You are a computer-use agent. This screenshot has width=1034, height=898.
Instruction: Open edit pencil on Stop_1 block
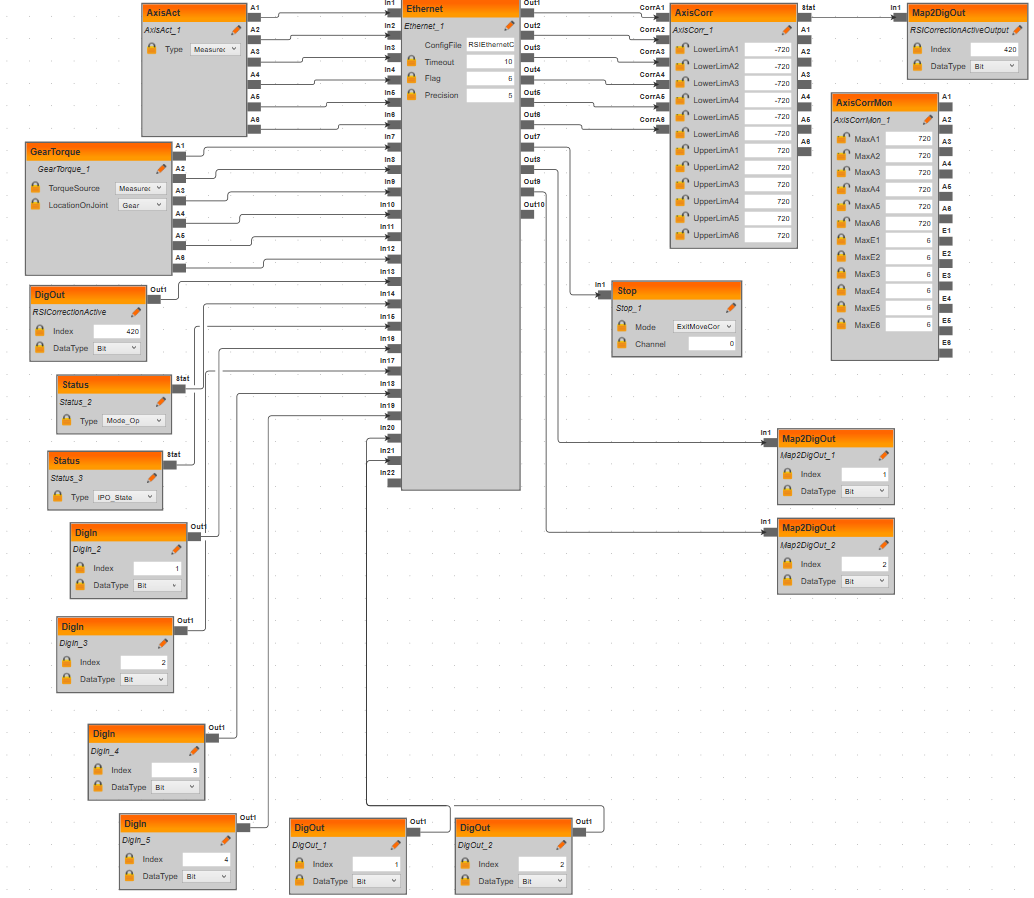coord(731,309)
